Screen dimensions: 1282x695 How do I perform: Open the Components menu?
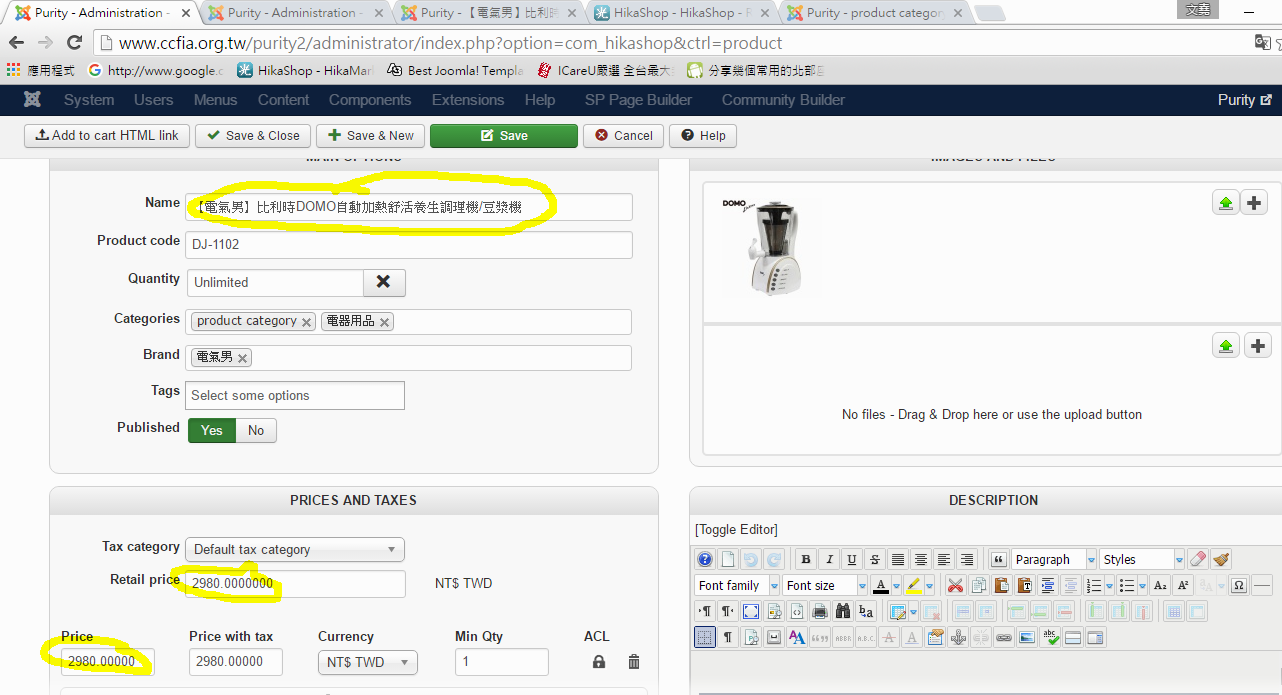370,100
